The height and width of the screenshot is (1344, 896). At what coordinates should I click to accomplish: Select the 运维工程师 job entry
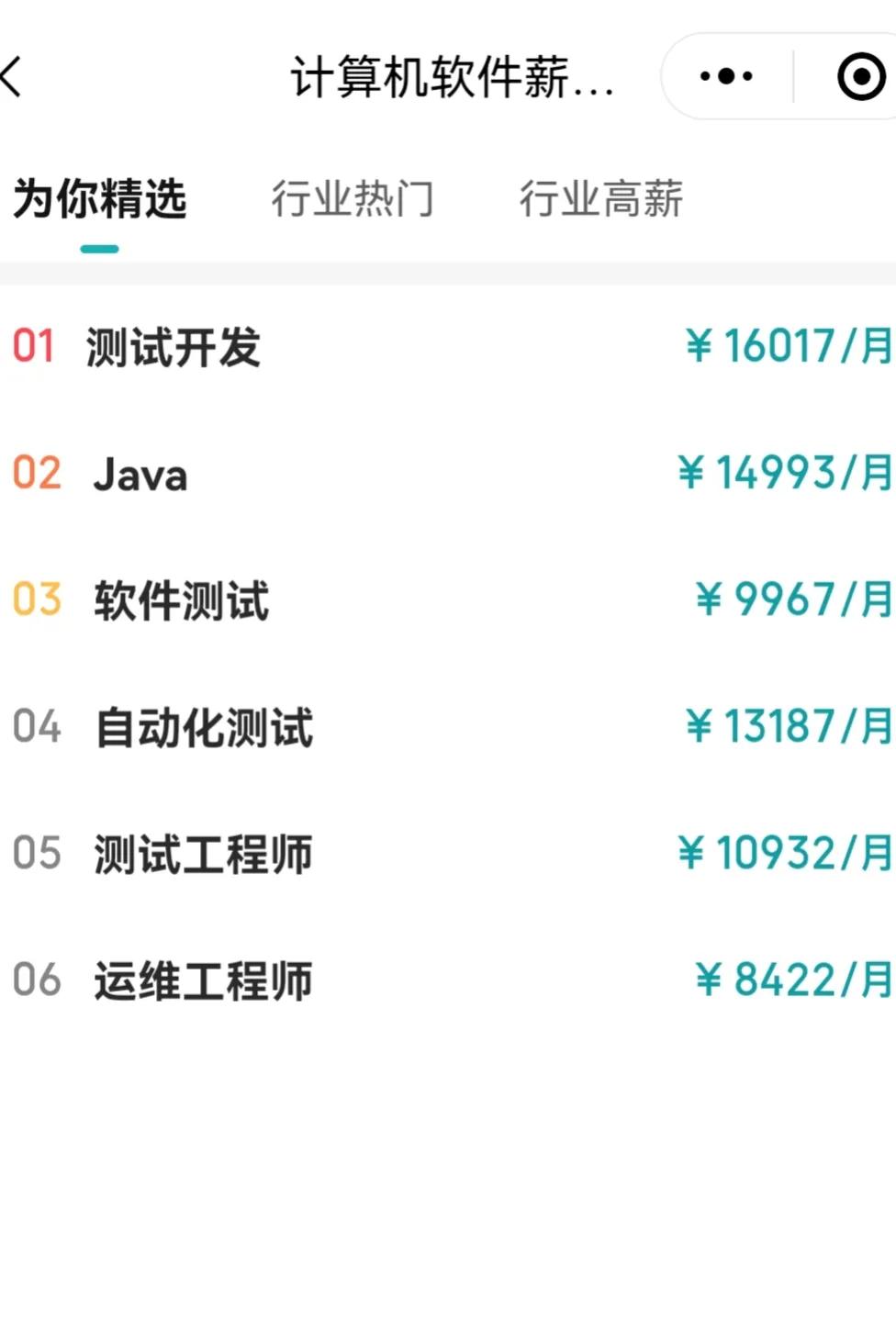tap(203, 980)
